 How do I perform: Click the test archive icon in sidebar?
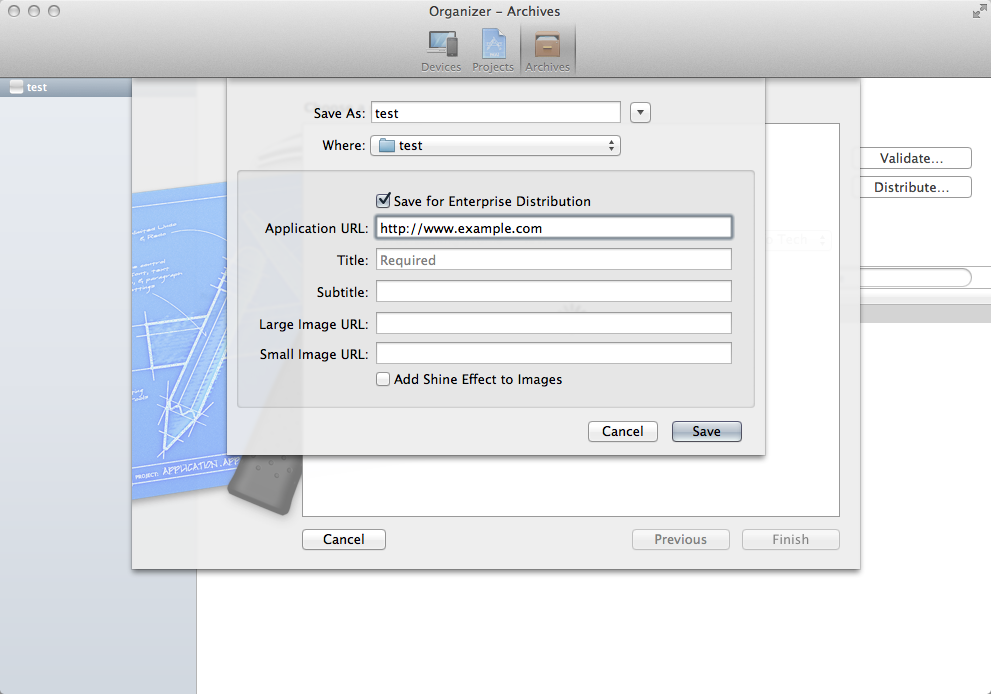(16, 87)
